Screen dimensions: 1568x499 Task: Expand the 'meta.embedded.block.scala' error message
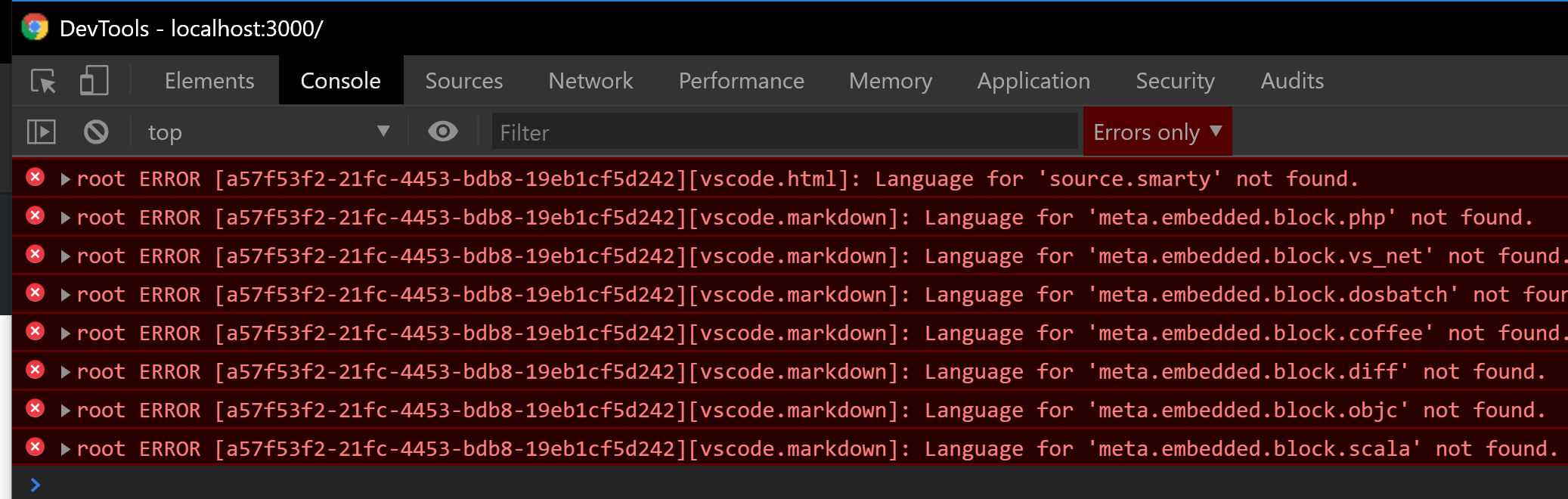tap(66, 449)
